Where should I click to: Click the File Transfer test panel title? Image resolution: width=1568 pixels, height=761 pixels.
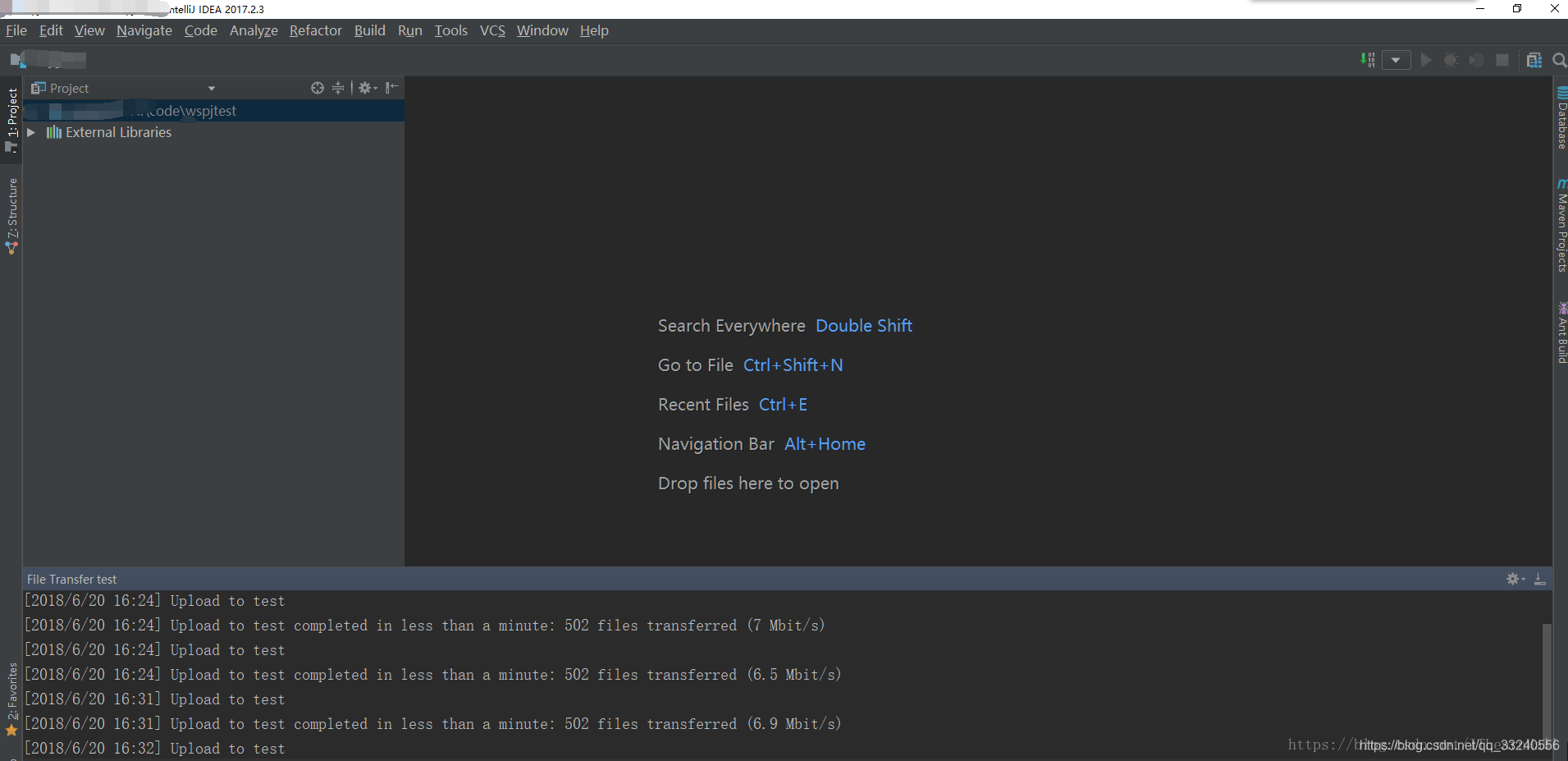pos(72,579)
